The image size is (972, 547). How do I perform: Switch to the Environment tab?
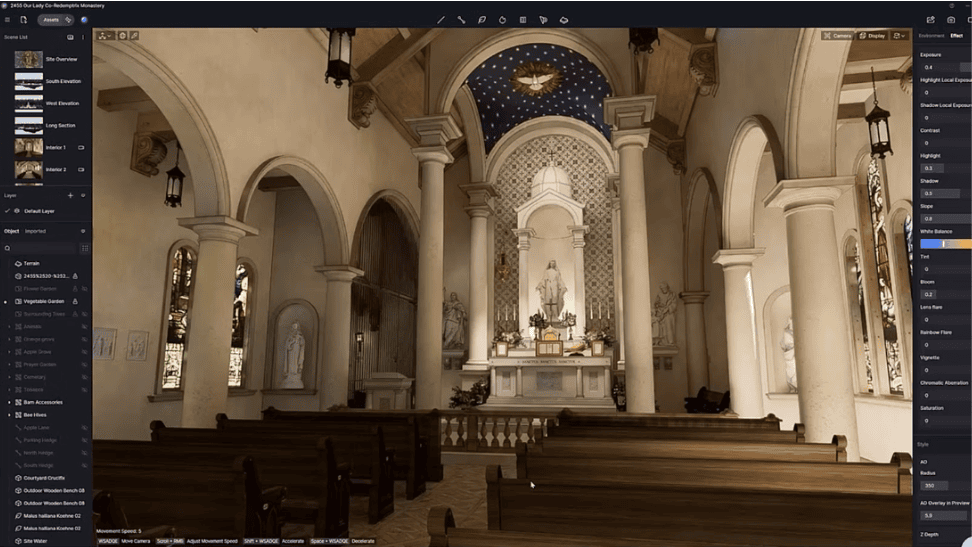coord(931,35)
